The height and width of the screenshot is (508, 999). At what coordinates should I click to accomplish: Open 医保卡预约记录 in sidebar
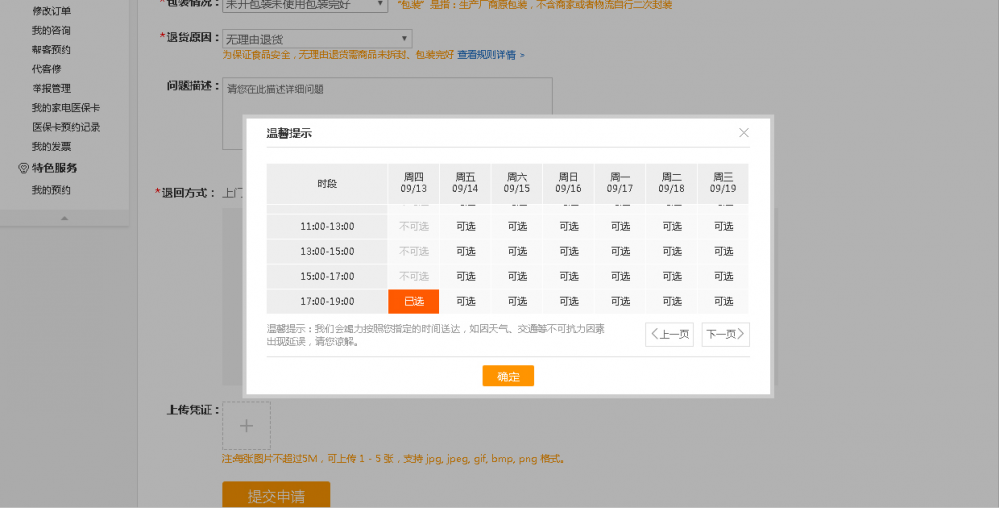[66, 127]
